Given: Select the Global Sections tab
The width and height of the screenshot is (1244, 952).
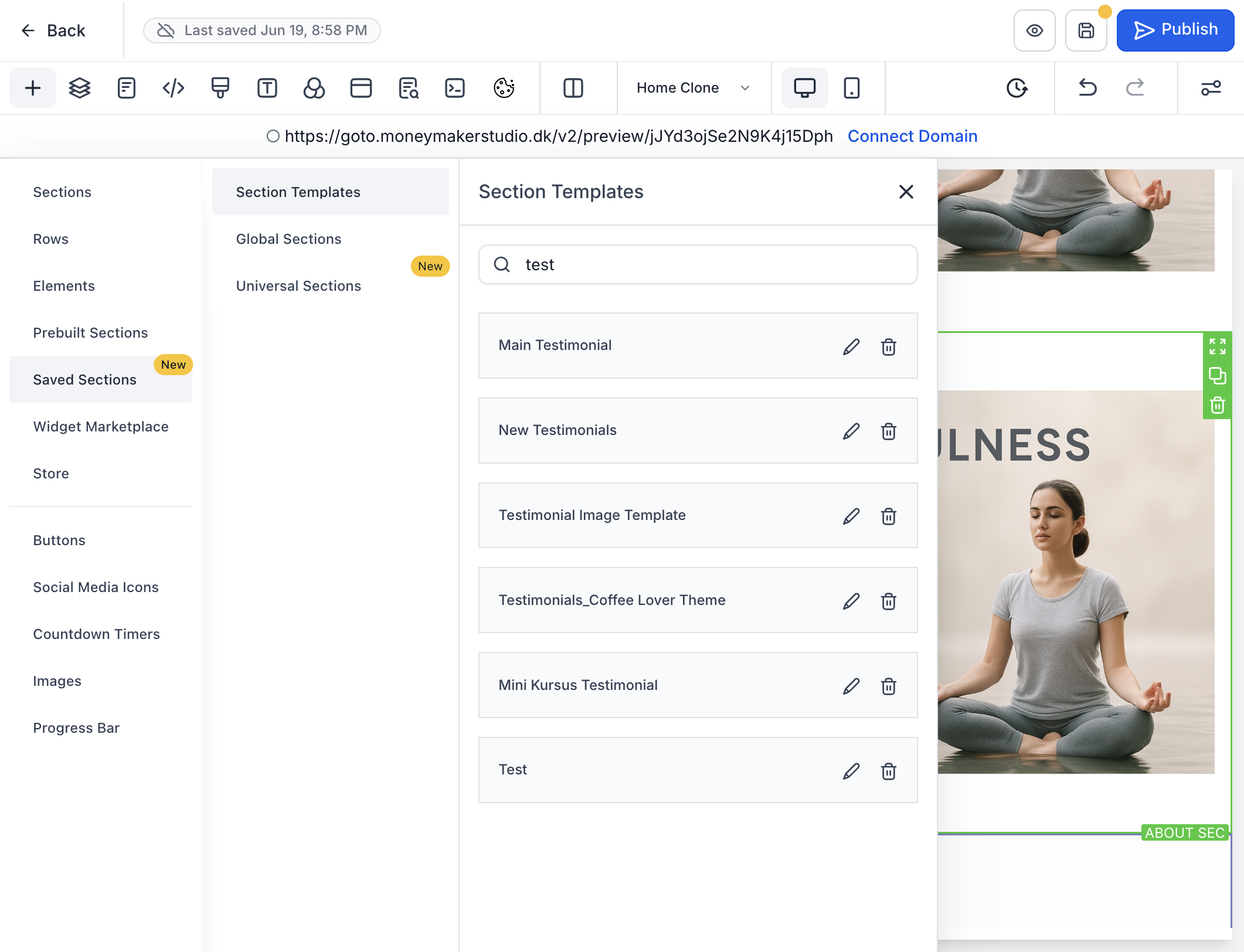Looking at the screenshot, I should [288, 239].
